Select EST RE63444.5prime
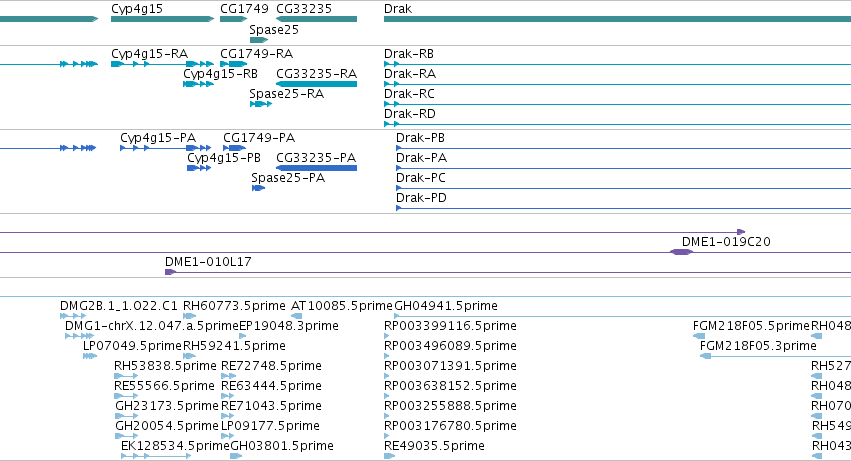The width and height of the screenshot is (851, 461). click(x=271, y=387)
